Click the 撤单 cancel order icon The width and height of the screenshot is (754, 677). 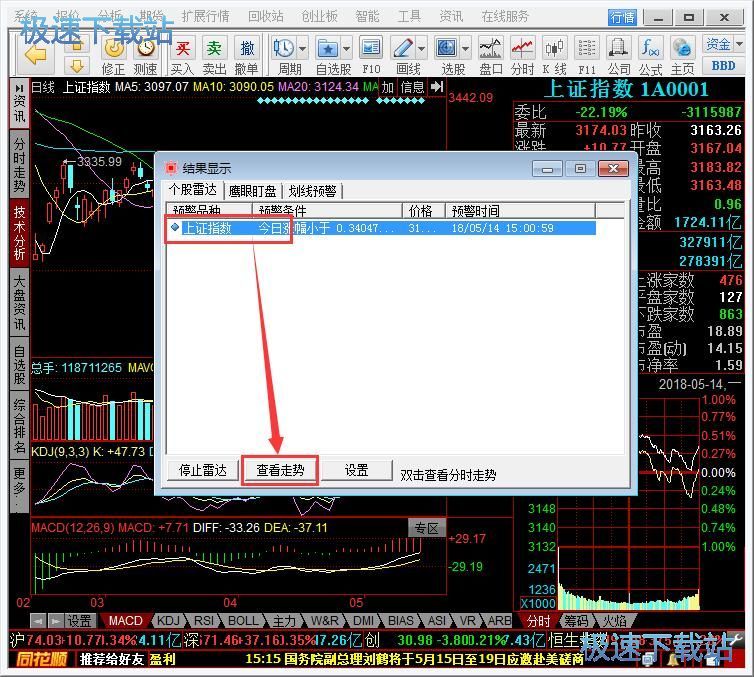click(247, 55)
